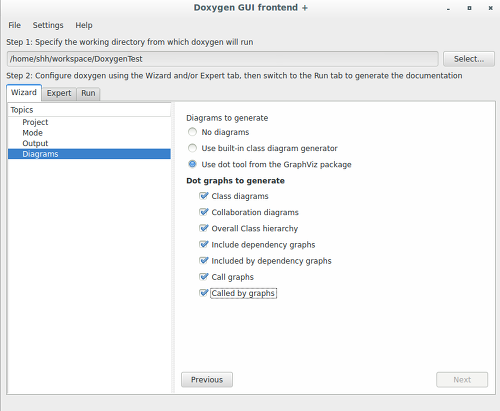Open the Settings menu
500x411 pixels.
pos(48,25)
